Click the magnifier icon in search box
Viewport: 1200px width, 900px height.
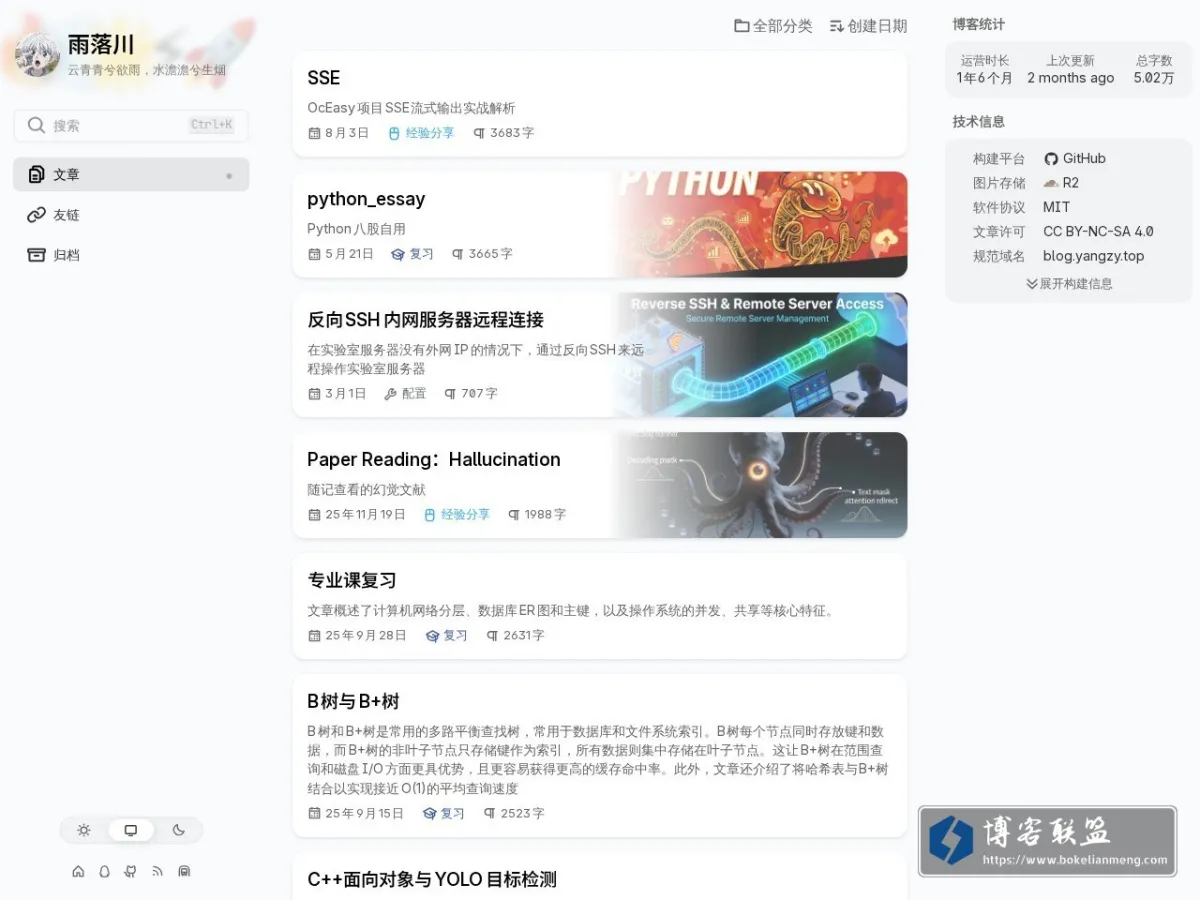pos(36,125)
